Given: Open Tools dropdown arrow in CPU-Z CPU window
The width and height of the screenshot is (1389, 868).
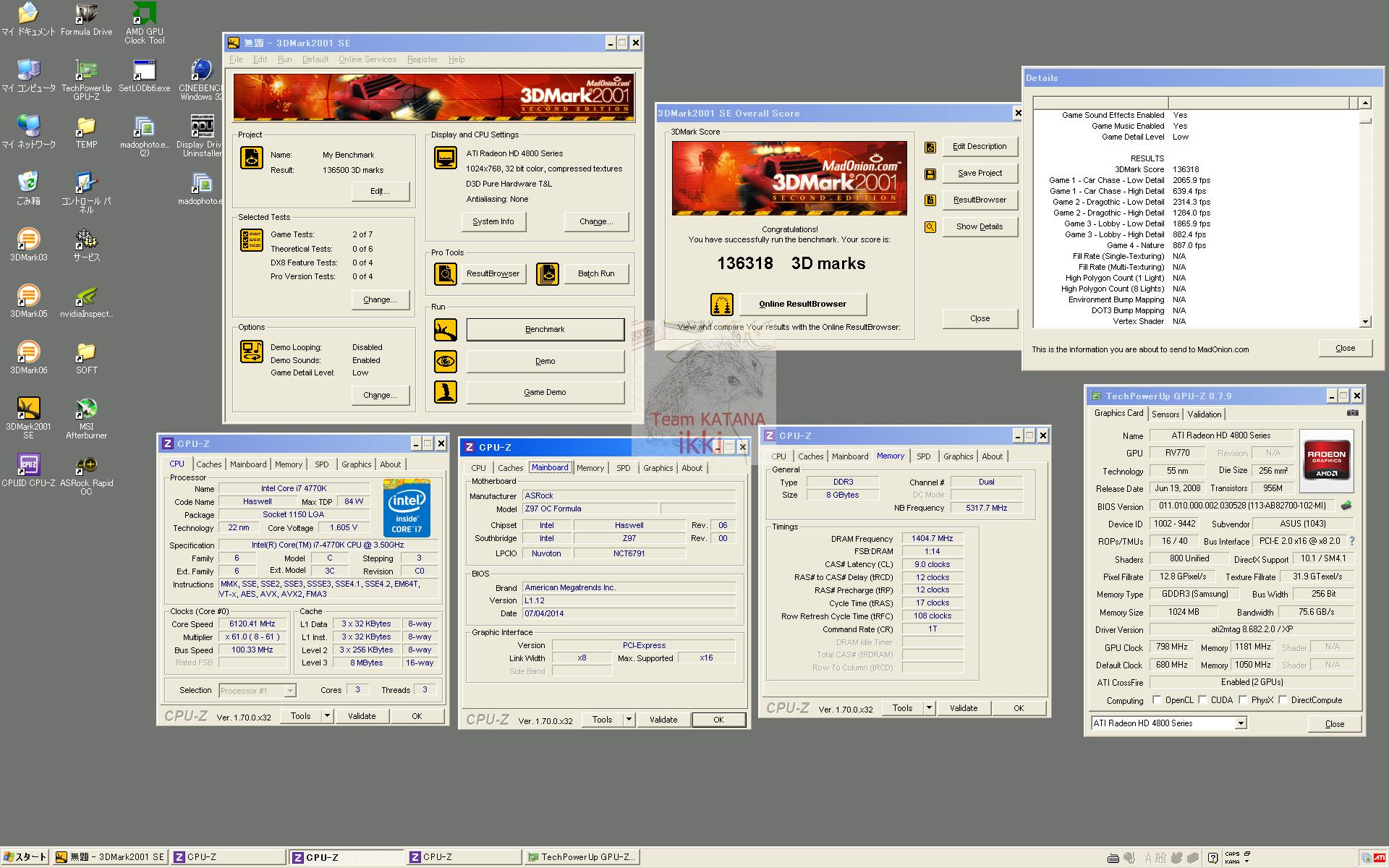Looking at the screenshot, I should [327, 716].
